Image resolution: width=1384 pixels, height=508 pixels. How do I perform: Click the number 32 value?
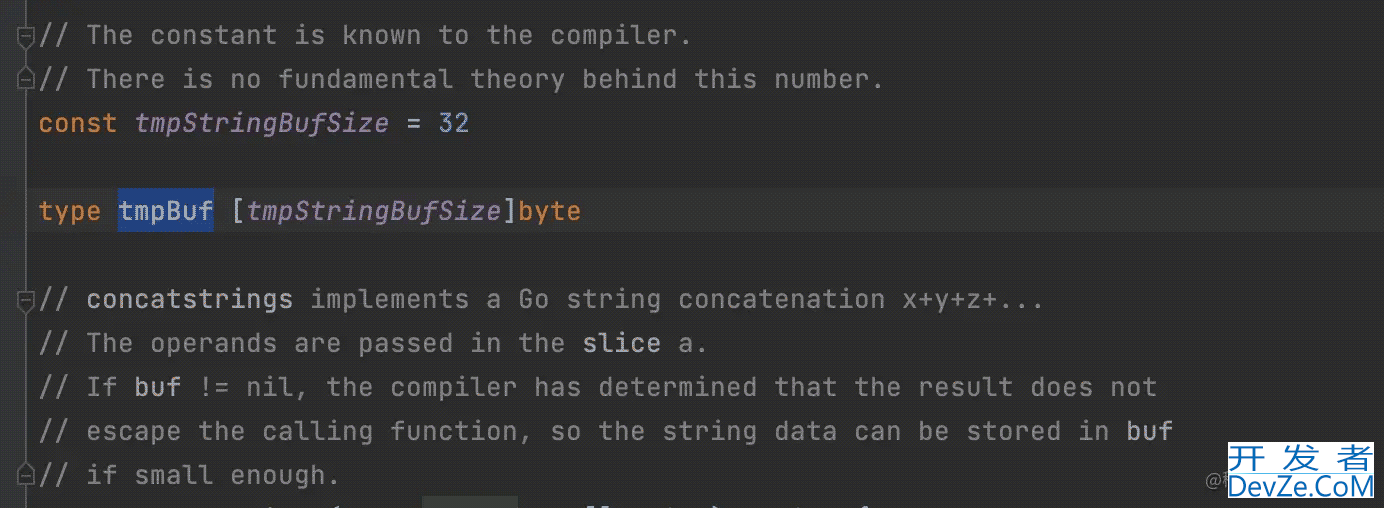[x=454, y=124]
